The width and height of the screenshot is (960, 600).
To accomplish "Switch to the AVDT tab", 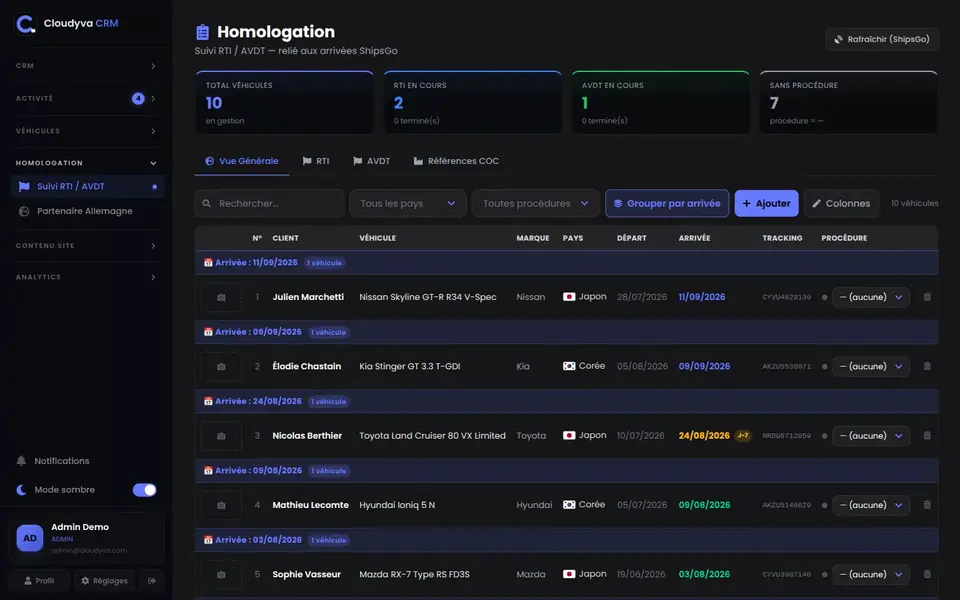I will tap(372, 161).
